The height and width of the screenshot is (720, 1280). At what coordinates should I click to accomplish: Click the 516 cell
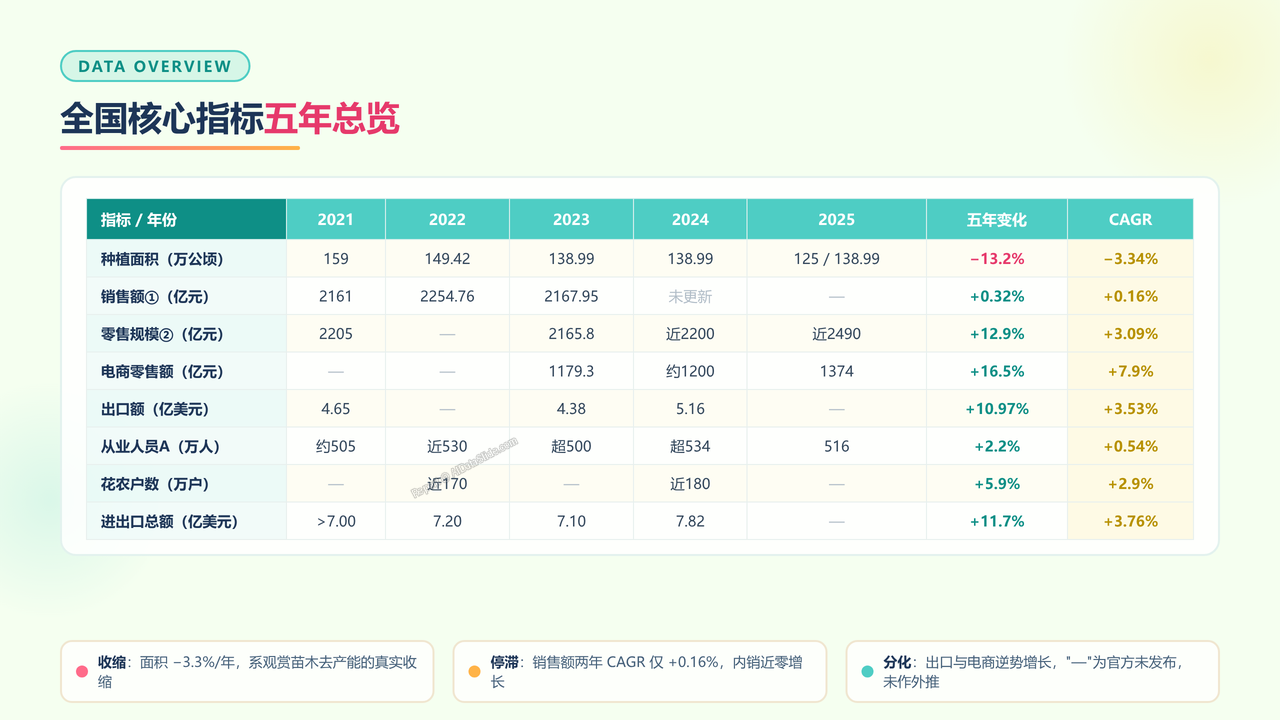click(x=837, y=446)
